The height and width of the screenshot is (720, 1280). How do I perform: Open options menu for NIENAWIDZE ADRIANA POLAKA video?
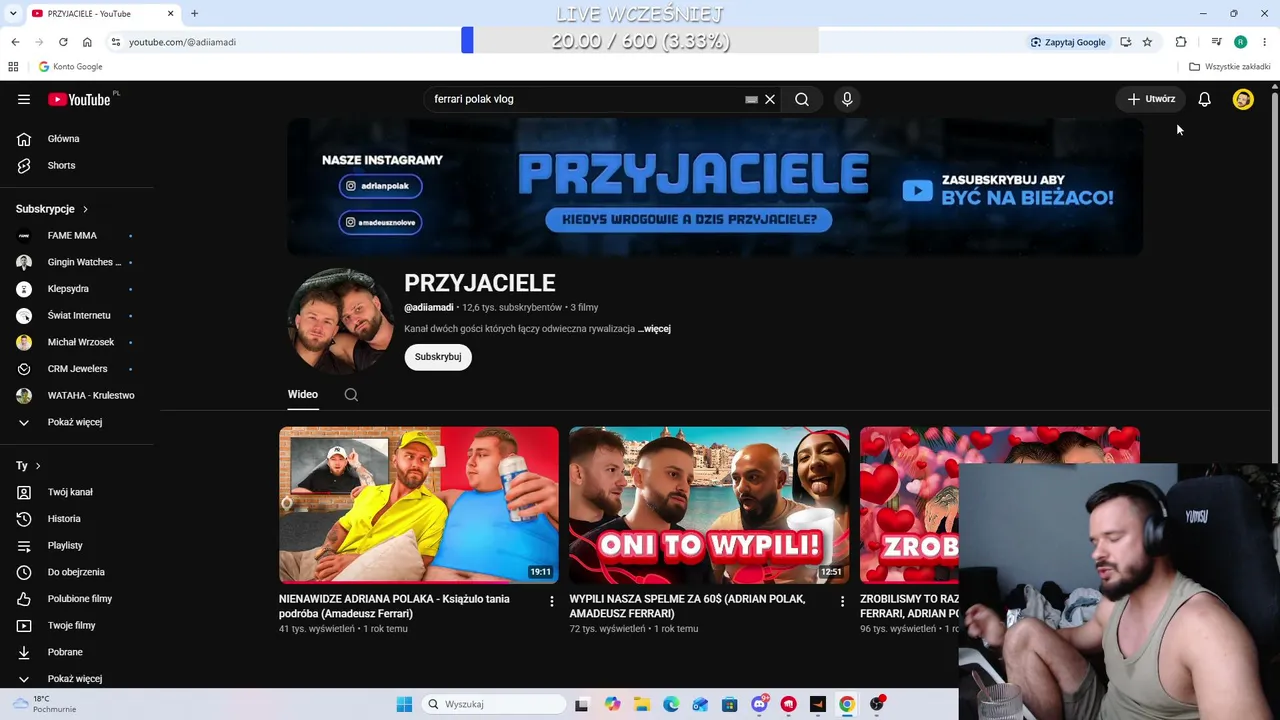click(x=551, y=601)
